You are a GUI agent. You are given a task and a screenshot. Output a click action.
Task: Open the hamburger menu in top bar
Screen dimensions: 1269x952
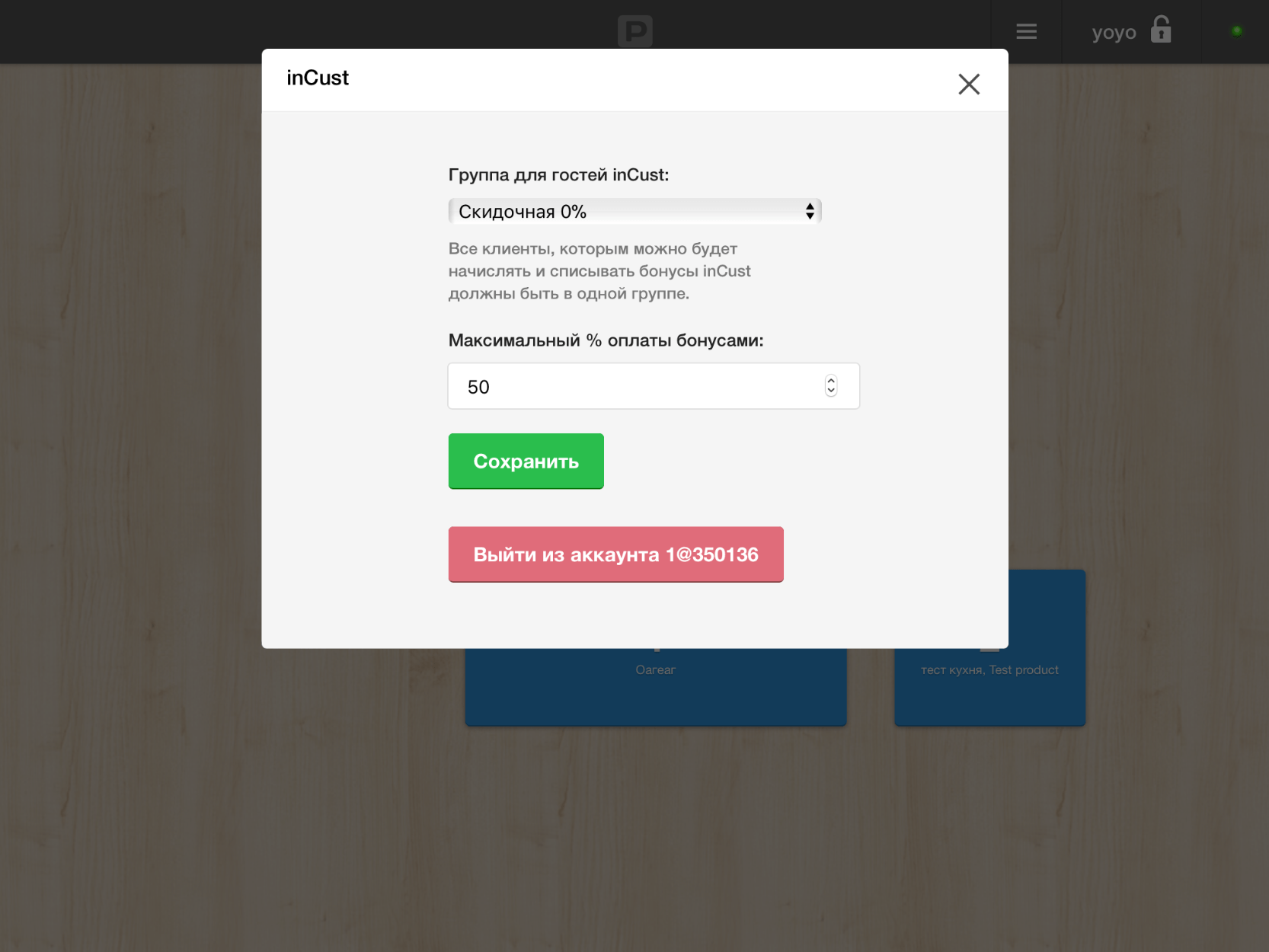[x=1026, y=31]
